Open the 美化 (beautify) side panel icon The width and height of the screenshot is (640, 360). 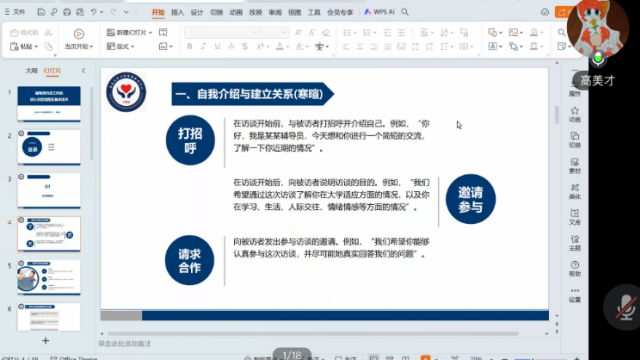tap(575, 191)
